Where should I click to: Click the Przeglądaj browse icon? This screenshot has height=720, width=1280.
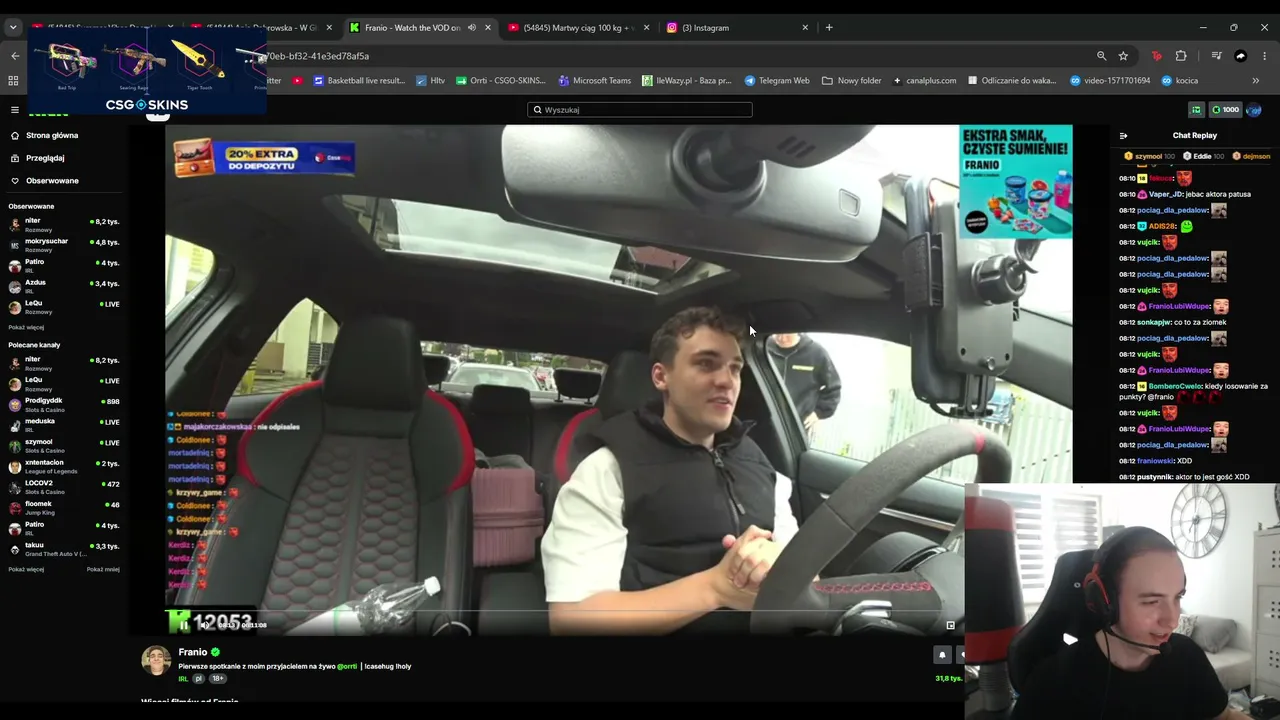click(15, 158)
